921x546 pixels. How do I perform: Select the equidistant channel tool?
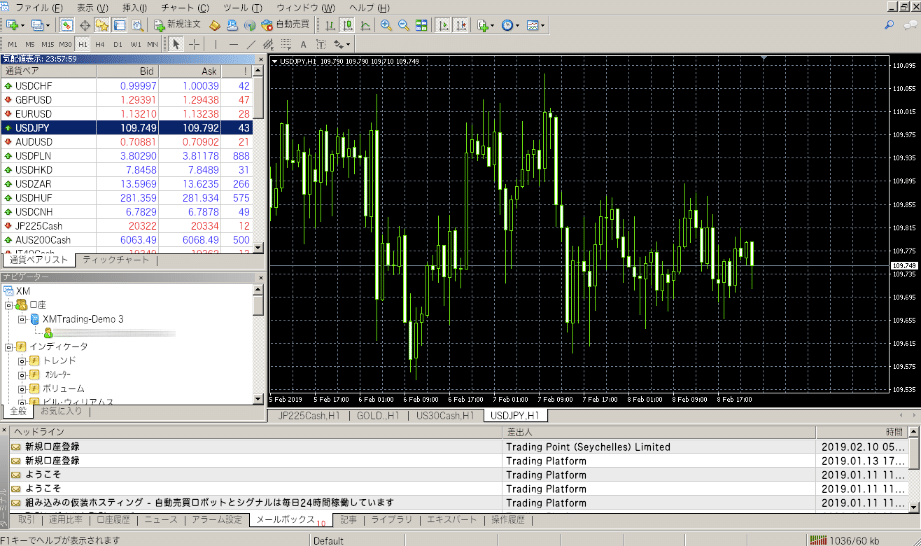tap(268, 44)
